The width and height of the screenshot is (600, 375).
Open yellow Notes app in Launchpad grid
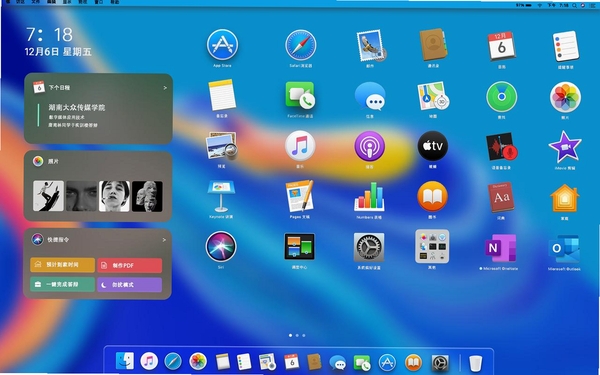[x=222, y=95]
